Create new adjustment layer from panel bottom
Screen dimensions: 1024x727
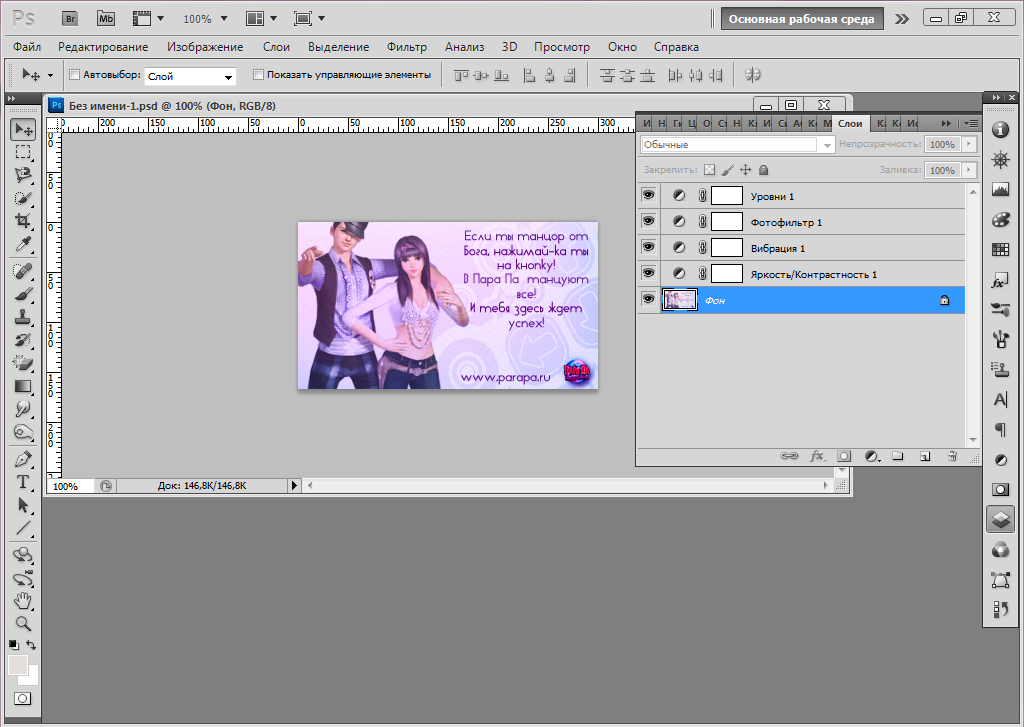[x=871, y=456]
